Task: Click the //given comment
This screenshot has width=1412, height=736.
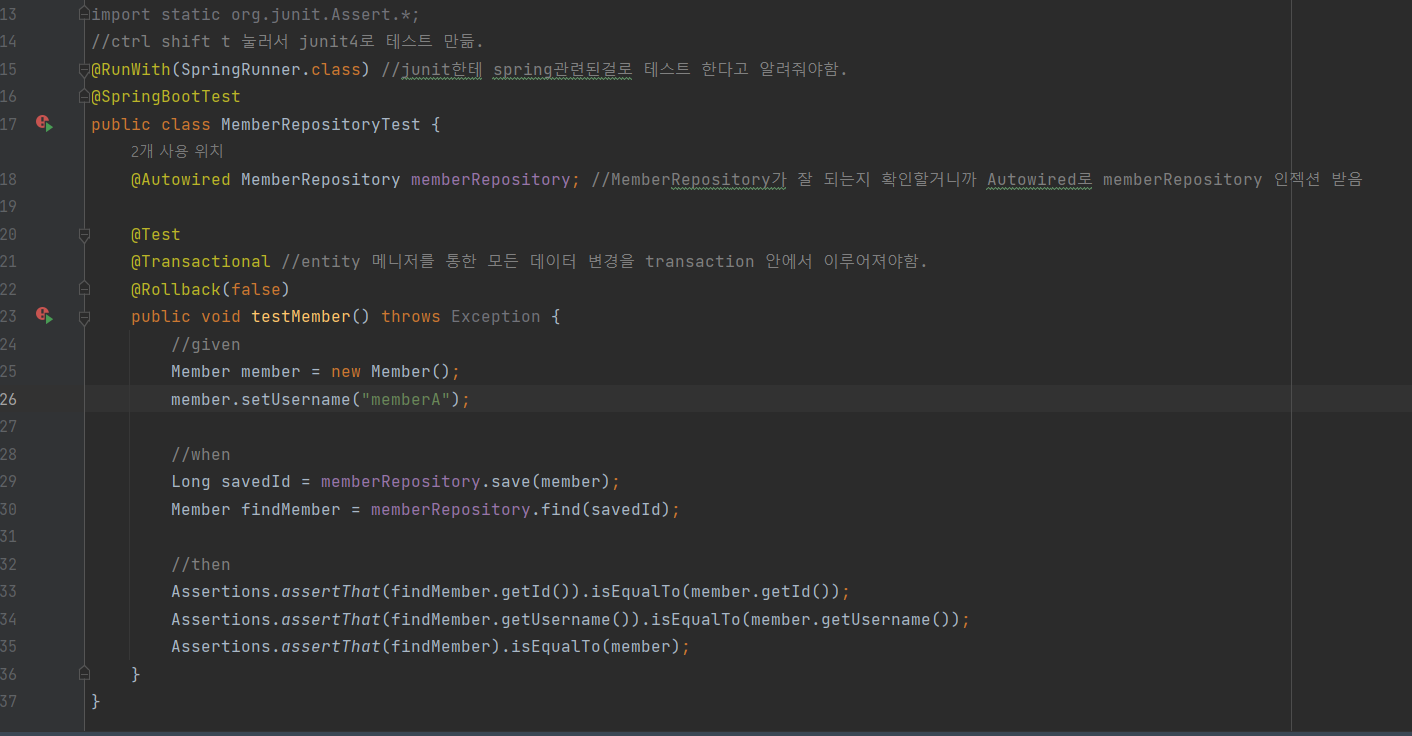Action: click(206, 344)
